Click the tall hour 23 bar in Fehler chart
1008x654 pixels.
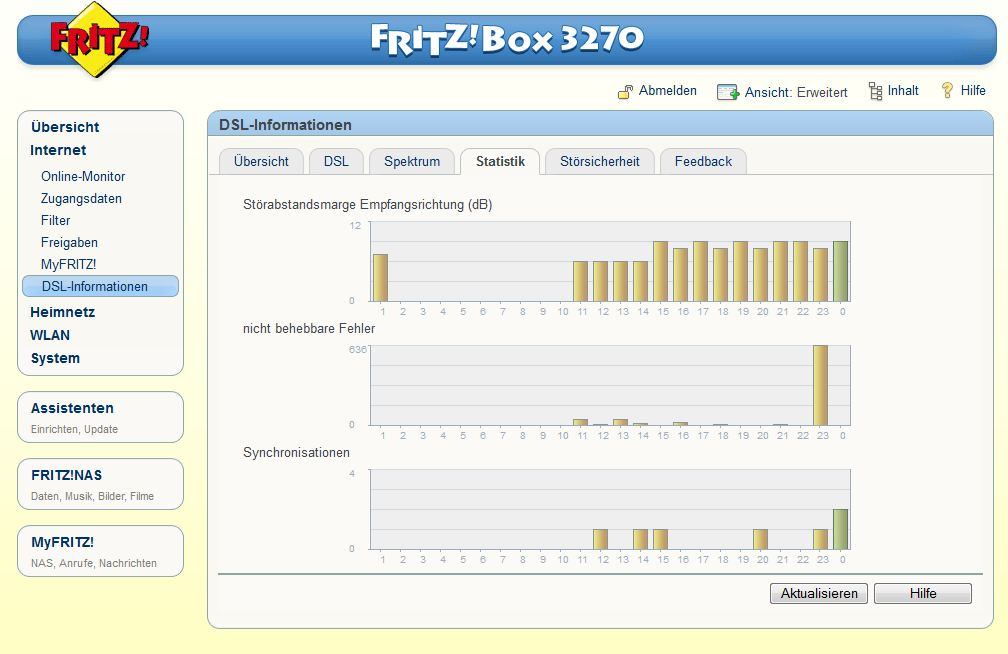(820, 386)
